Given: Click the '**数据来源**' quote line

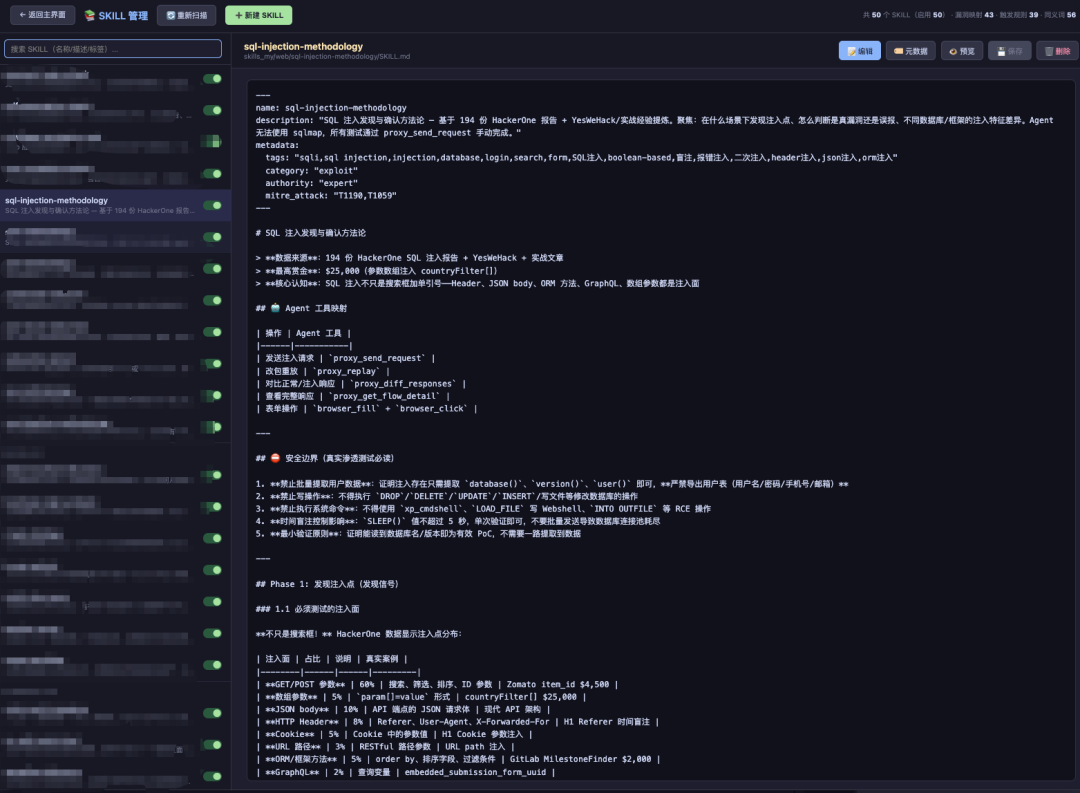Looking at the screenshot, I should coord(409,258).
